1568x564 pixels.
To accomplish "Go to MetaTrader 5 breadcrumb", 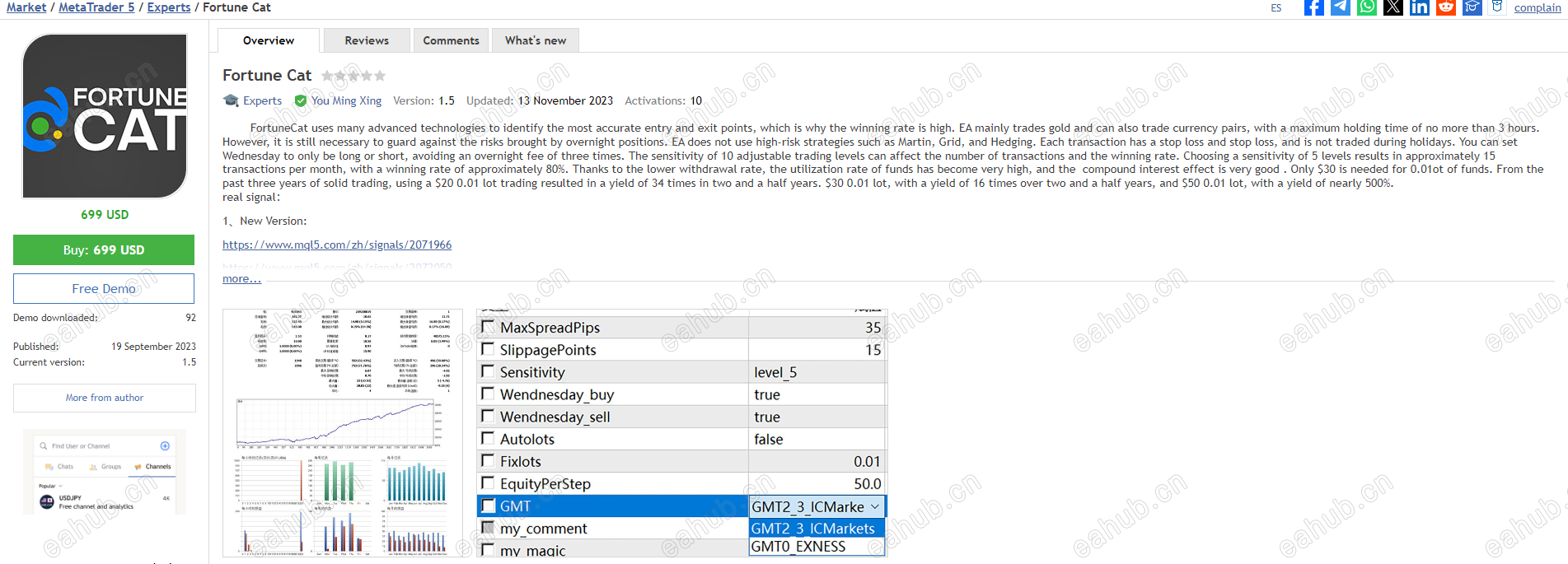I will (x=96, y=7).
